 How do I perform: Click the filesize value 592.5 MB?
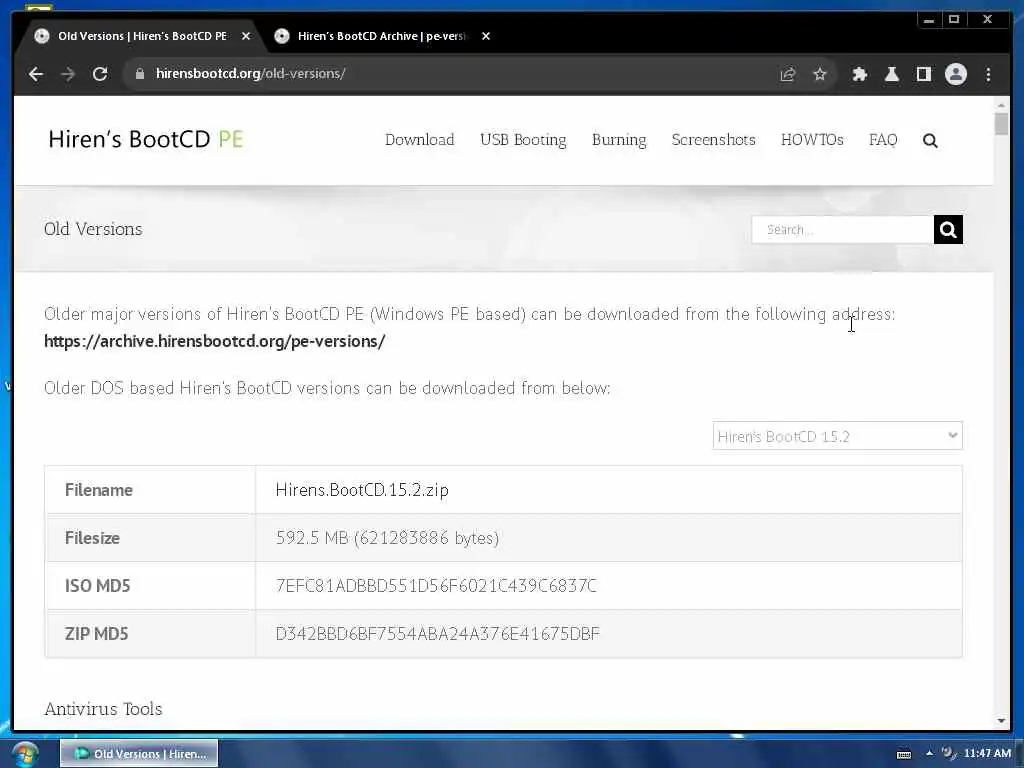point(387,538)
